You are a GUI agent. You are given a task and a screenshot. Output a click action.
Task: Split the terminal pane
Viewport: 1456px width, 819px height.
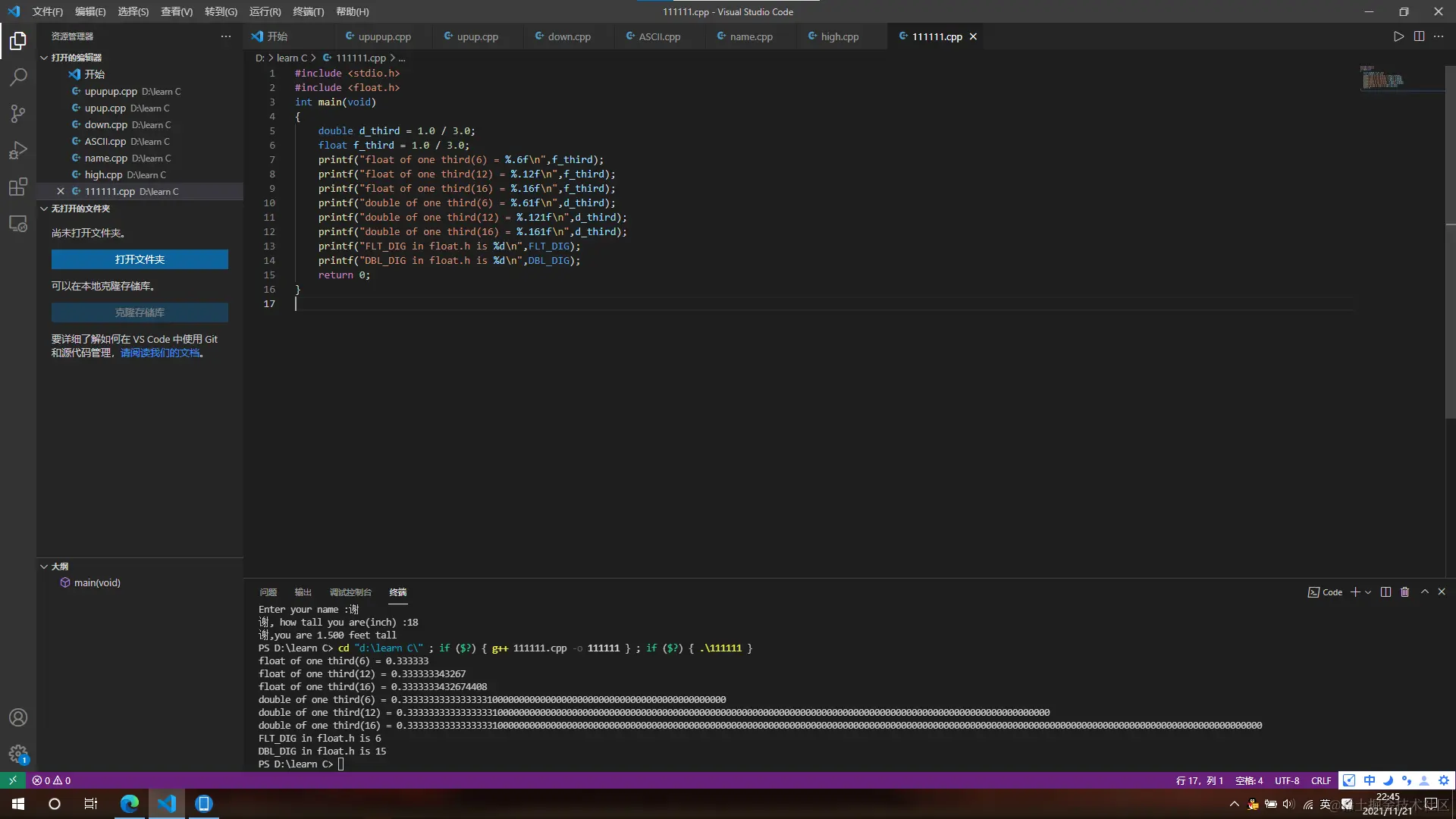pos(1385,592)
